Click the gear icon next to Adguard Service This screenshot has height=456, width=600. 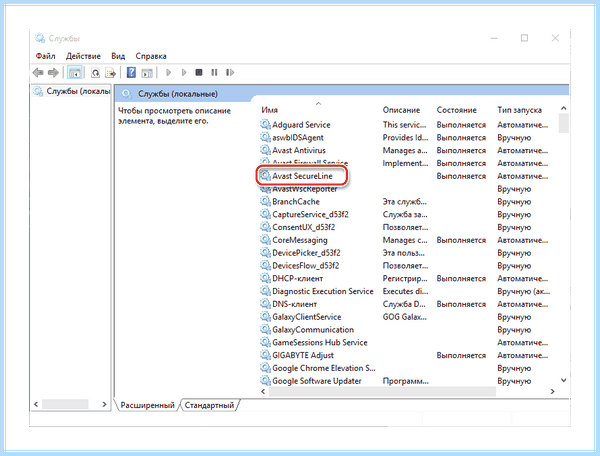pyautogui.click(x=265, y=124)
